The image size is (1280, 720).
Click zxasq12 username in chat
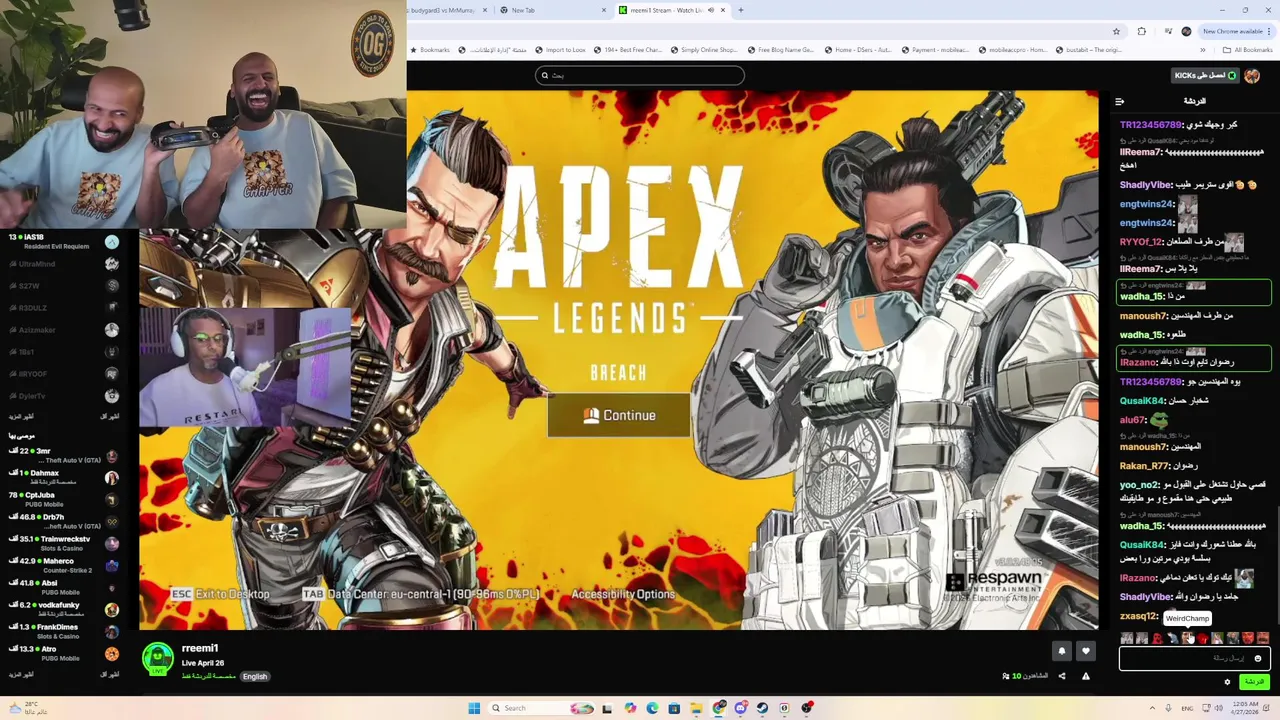[x=1138, y=617]
